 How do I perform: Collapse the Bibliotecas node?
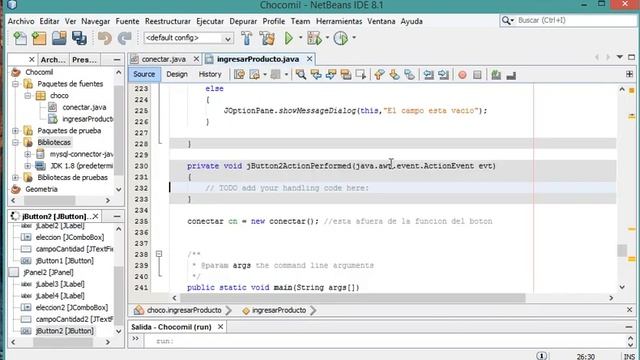click(x=15, y=142)
